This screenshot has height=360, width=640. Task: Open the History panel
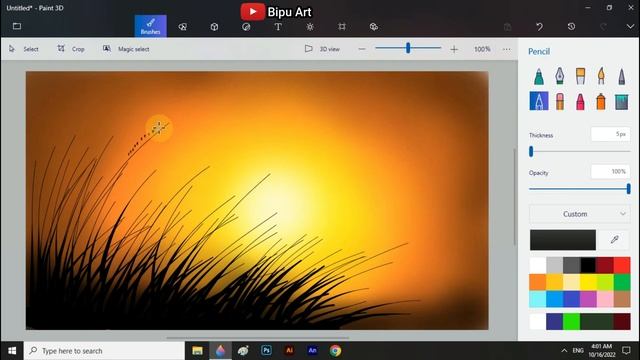571,27
